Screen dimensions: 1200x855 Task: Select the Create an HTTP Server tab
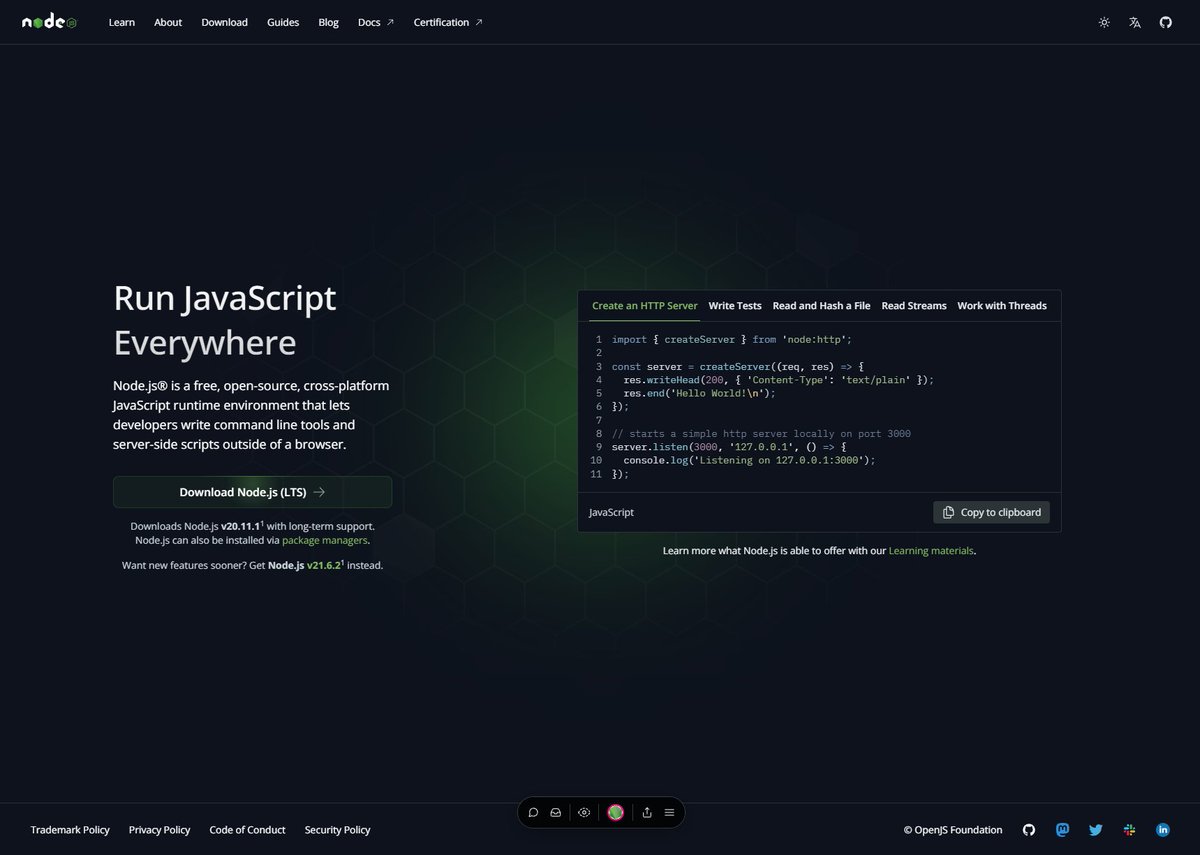[645, 306]
